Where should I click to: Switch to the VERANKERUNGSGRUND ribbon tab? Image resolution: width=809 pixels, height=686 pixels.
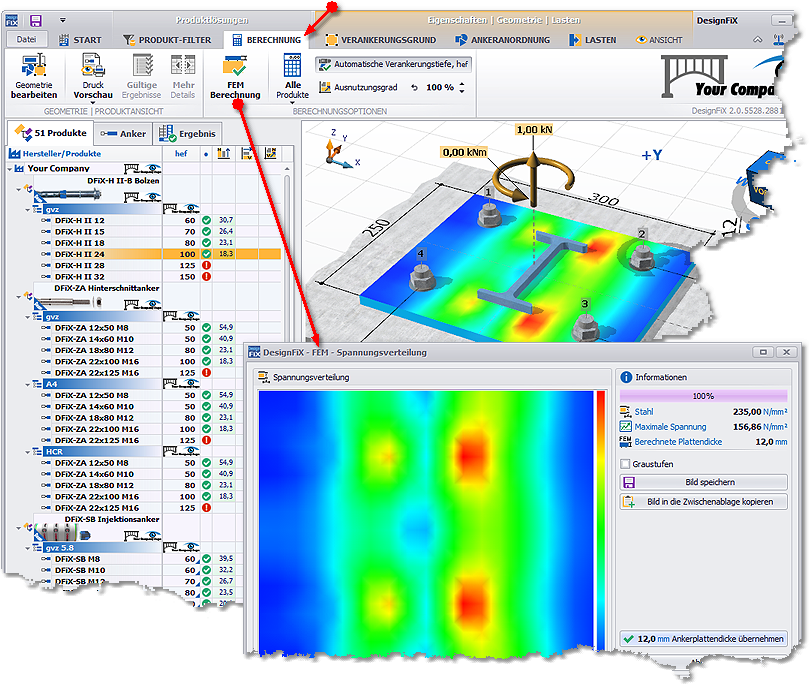point(380,40)
